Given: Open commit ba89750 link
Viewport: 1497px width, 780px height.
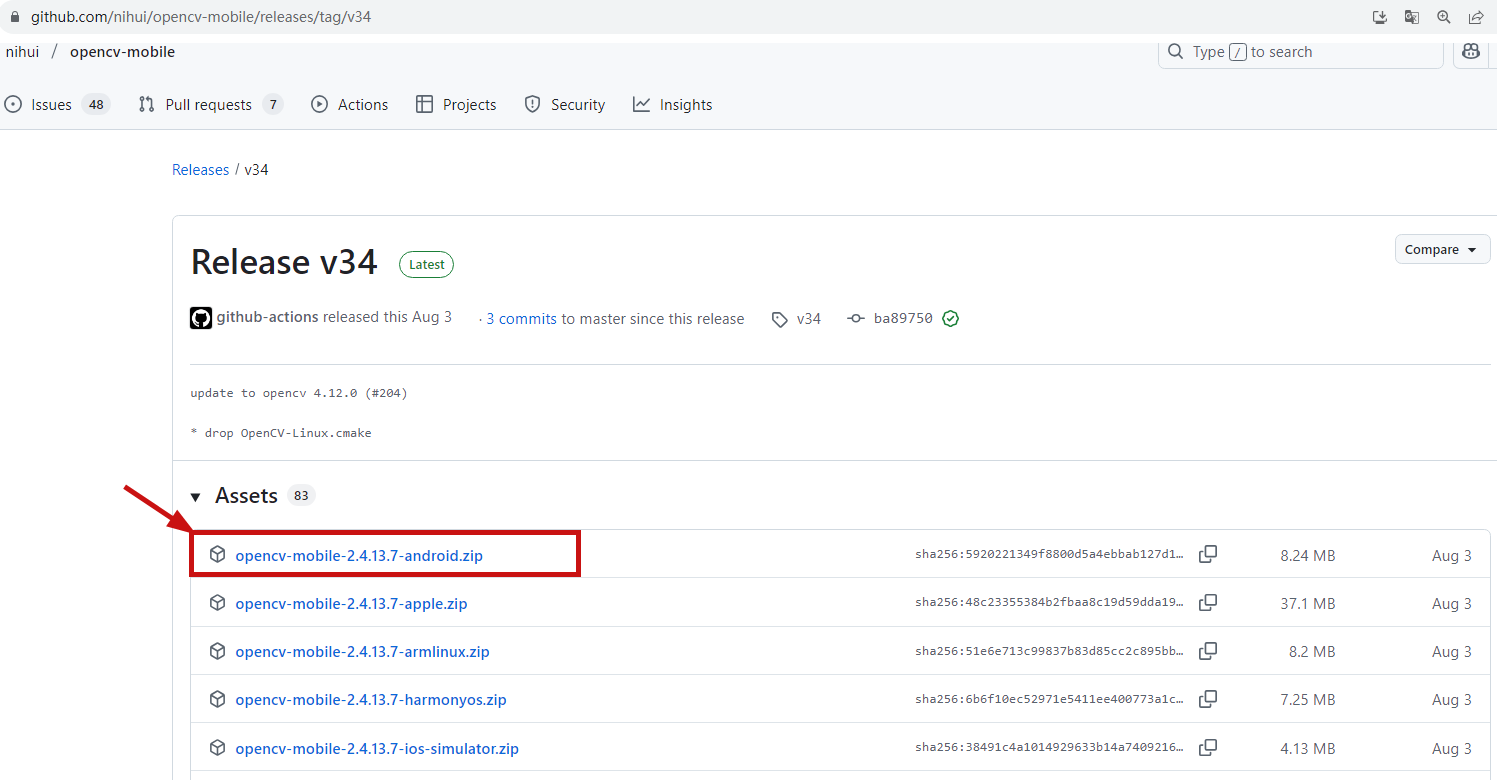Looking at the screenshot, I should coord(903,319).
